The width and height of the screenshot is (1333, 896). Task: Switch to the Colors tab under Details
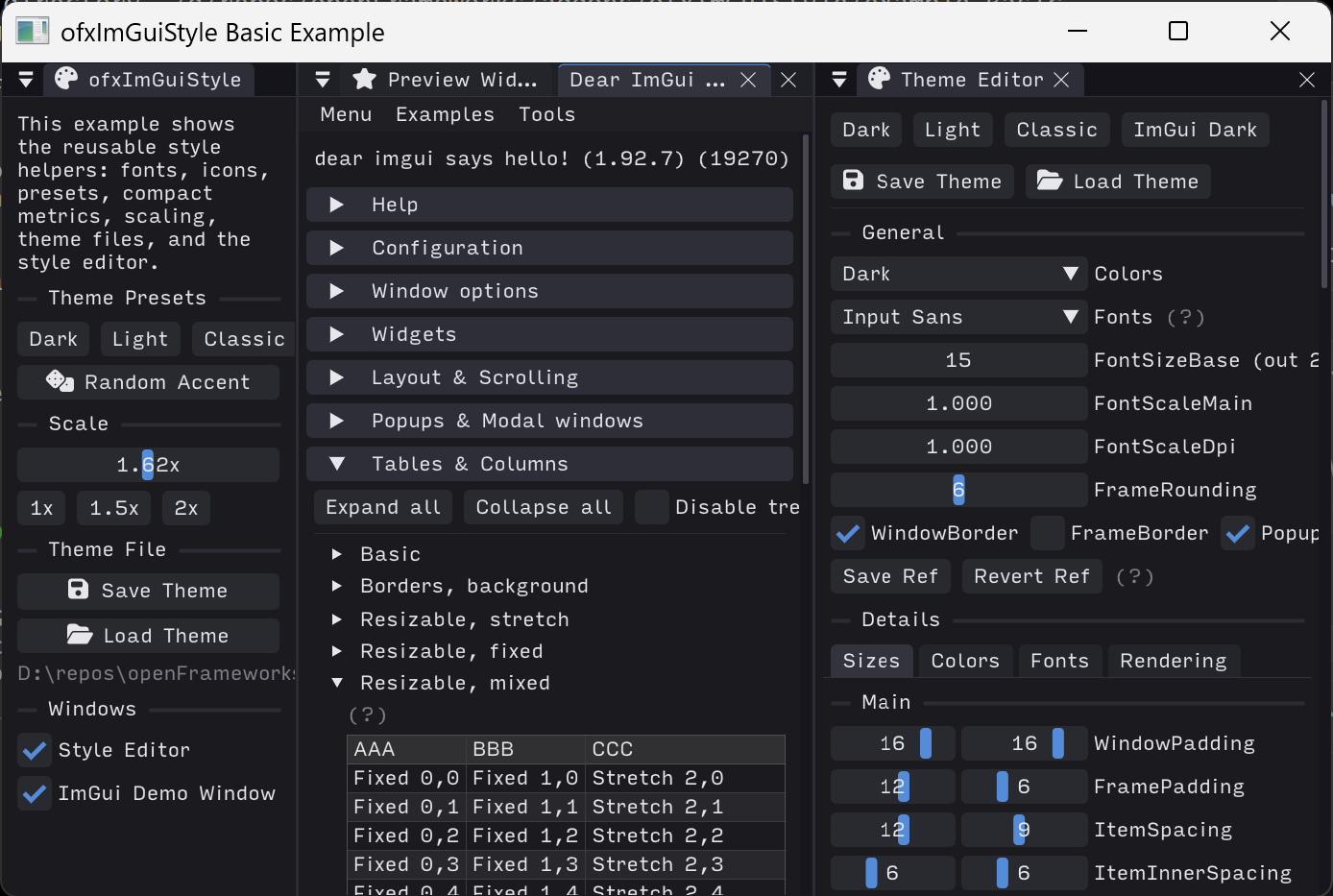pos(965,661)
